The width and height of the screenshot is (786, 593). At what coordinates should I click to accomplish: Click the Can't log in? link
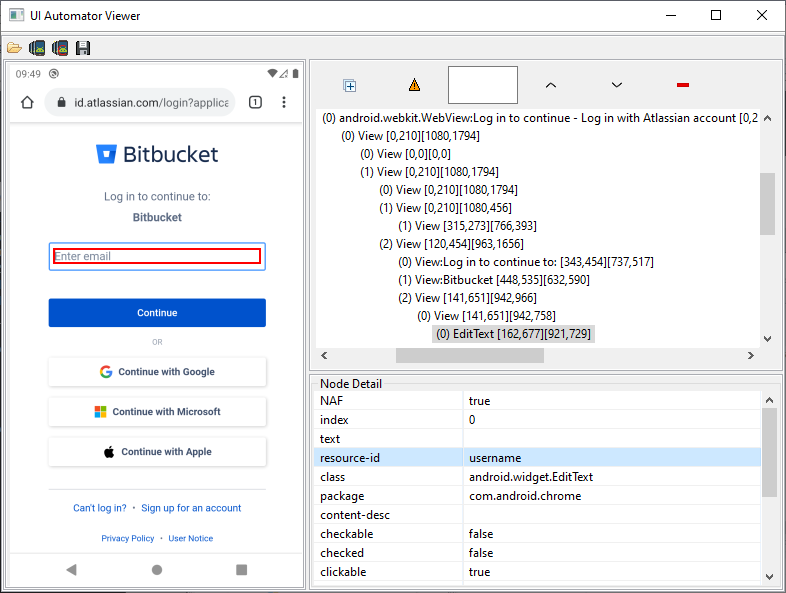point(100,508)
